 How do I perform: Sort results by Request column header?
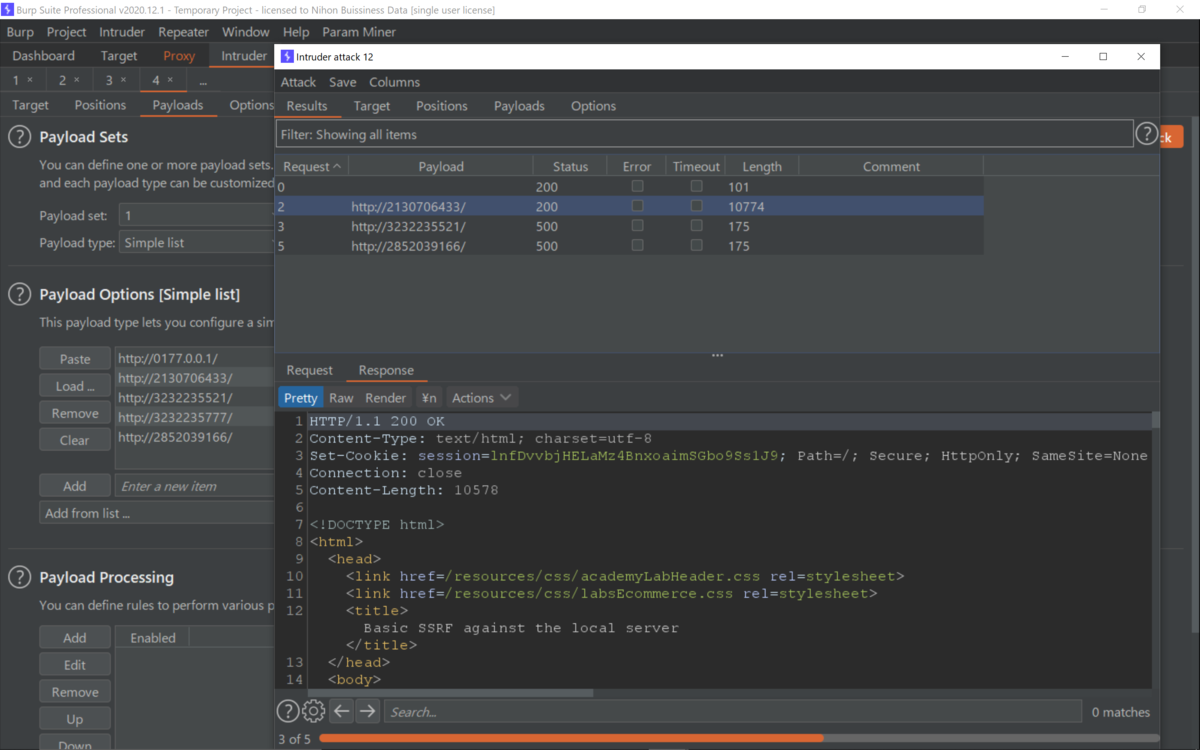312,166
